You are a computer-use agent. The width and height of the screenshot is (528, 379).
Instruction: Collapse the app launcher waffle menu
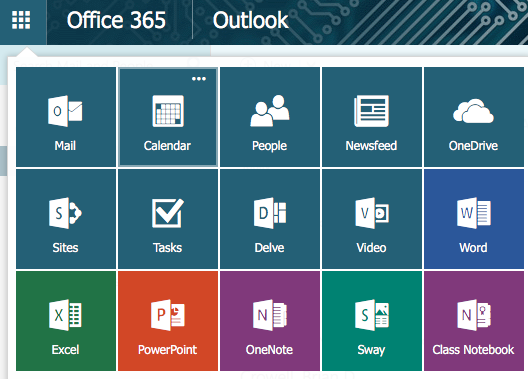[x=21, y=20]
